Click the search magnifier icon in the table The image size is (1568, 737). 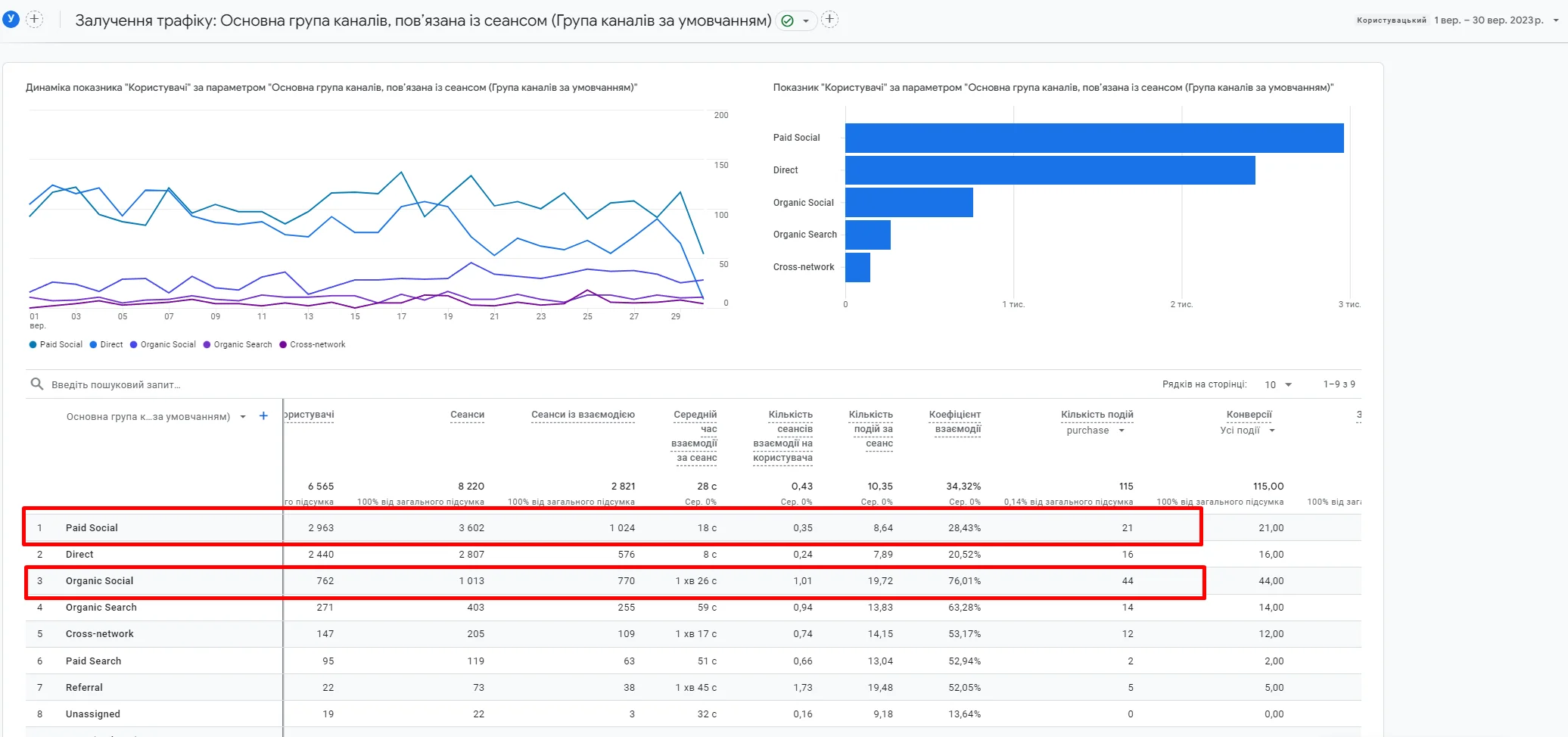(x=36, y=384)
